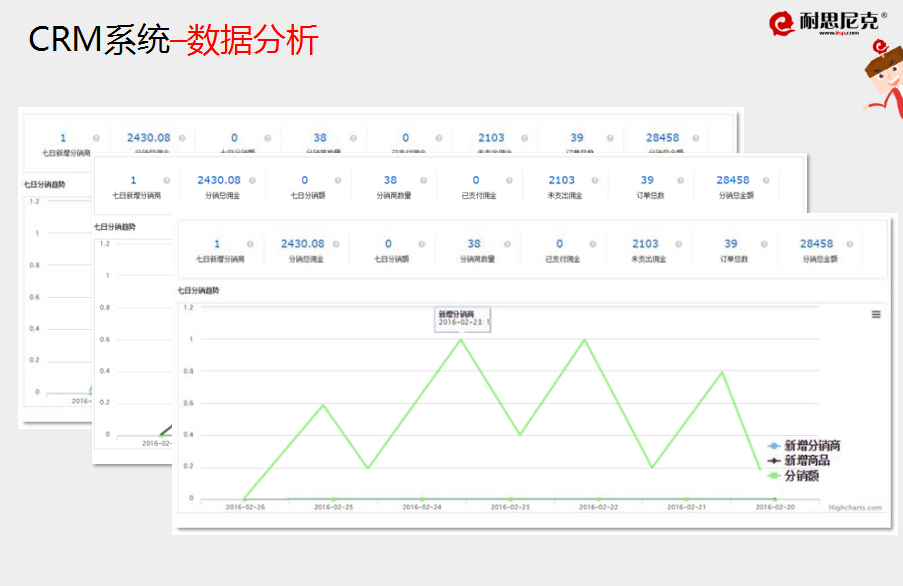Image resolution: width=903 pixels, height=586 pixels.
Task: Click x-axis label 2016-02-20
Action: pos(775,507)
